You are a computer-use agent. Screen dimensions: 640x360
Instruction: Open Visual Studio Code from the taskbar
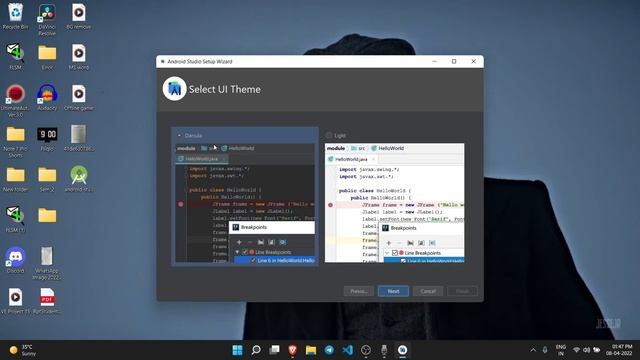(x=347, y=350)
